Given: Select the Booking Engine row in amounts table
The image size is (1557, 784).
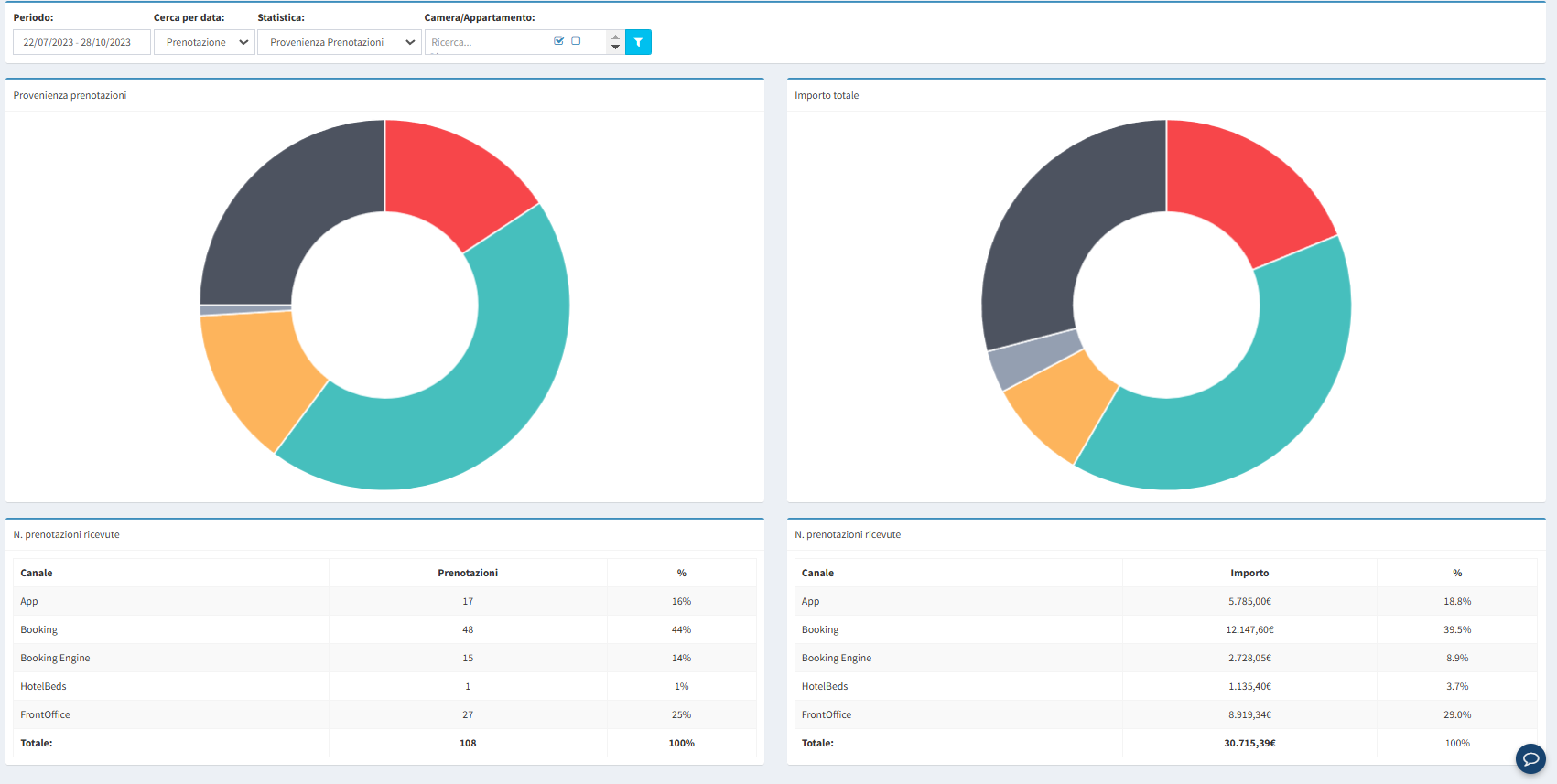Looking at the screenshot, I should click(1162, 658).
